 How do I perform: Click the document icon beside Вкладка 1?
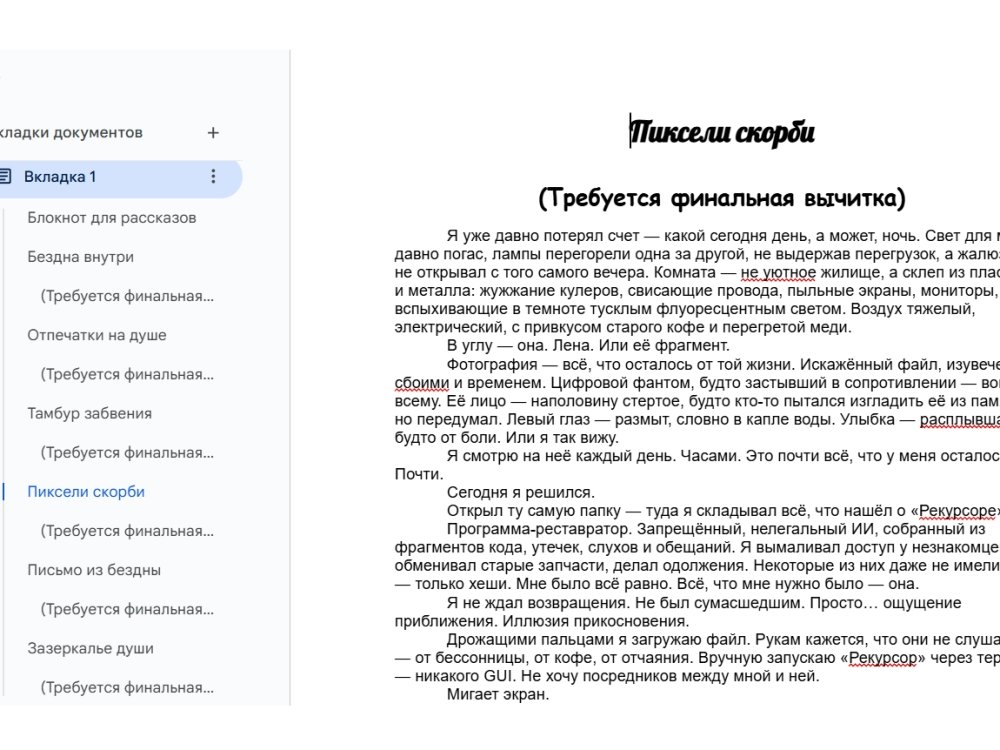pyautogui.click(x=5, y=177)
